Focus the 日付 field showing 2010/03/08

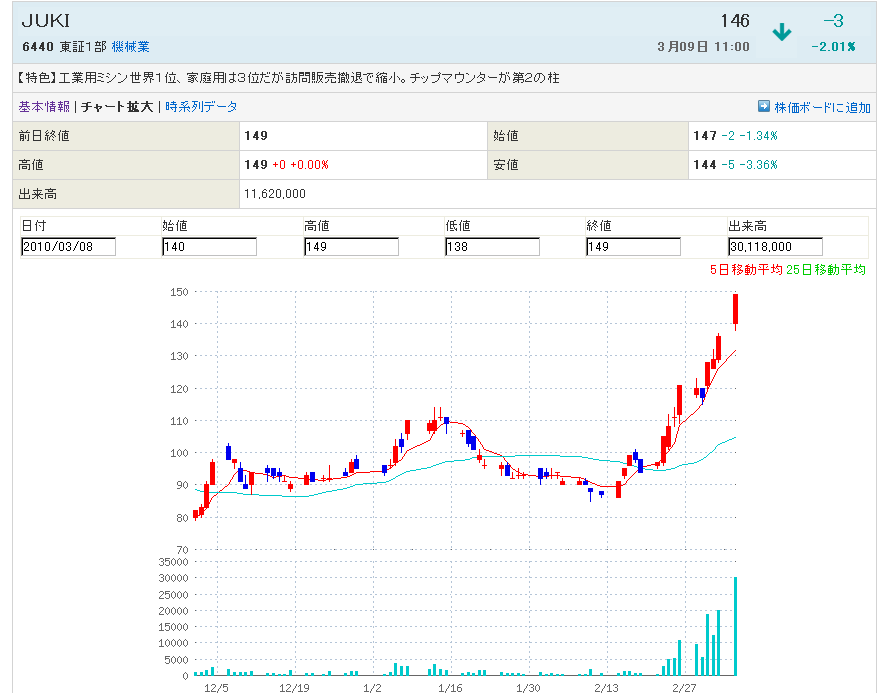68,247
